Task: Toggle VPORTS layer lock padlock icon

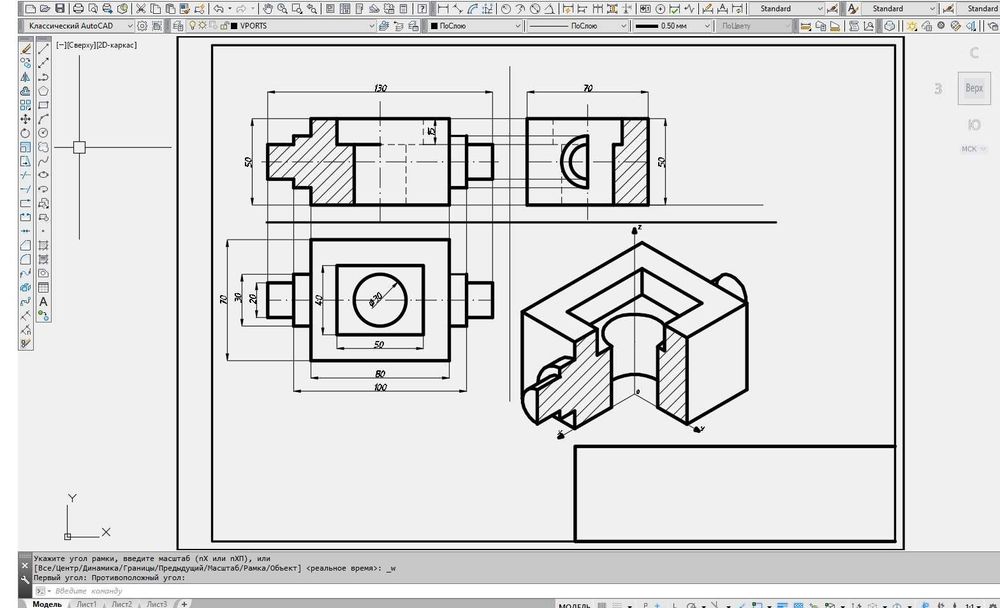Action: point(224,26)
